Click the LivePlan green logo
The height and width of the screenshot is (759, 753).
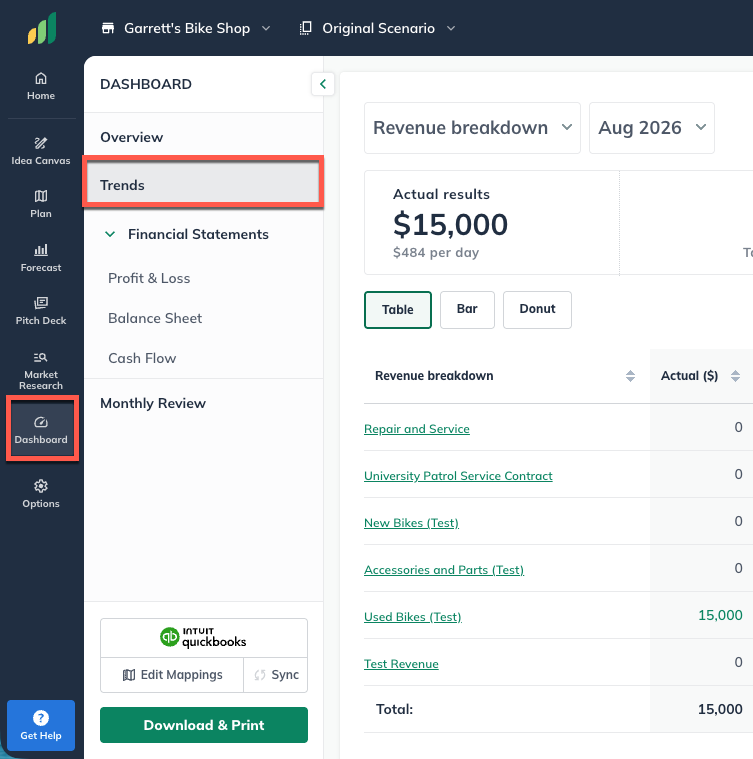click(42, 28)
